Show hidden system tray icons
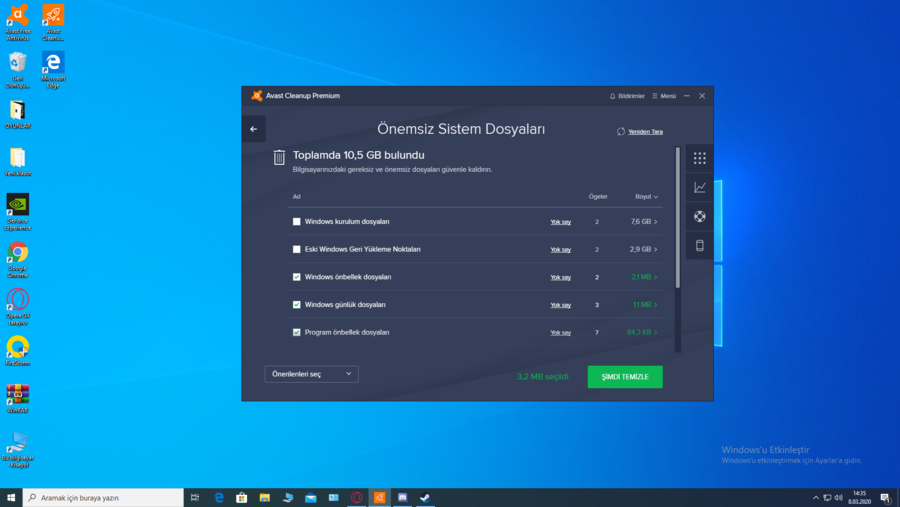 816,498
